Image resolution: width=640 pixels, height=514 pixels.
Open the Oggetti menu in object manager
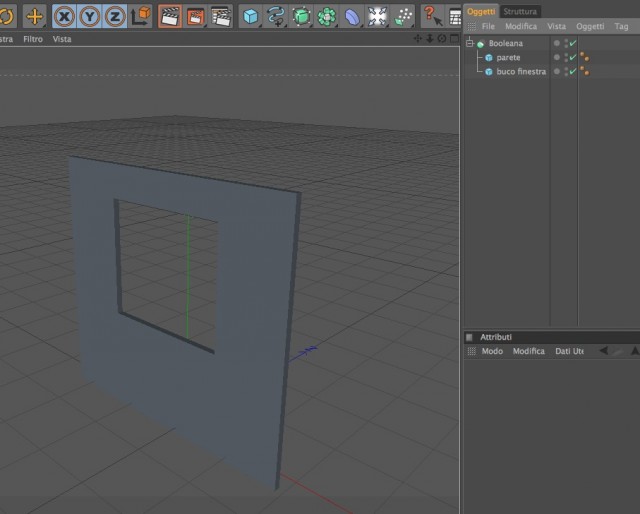pos(590,27)
